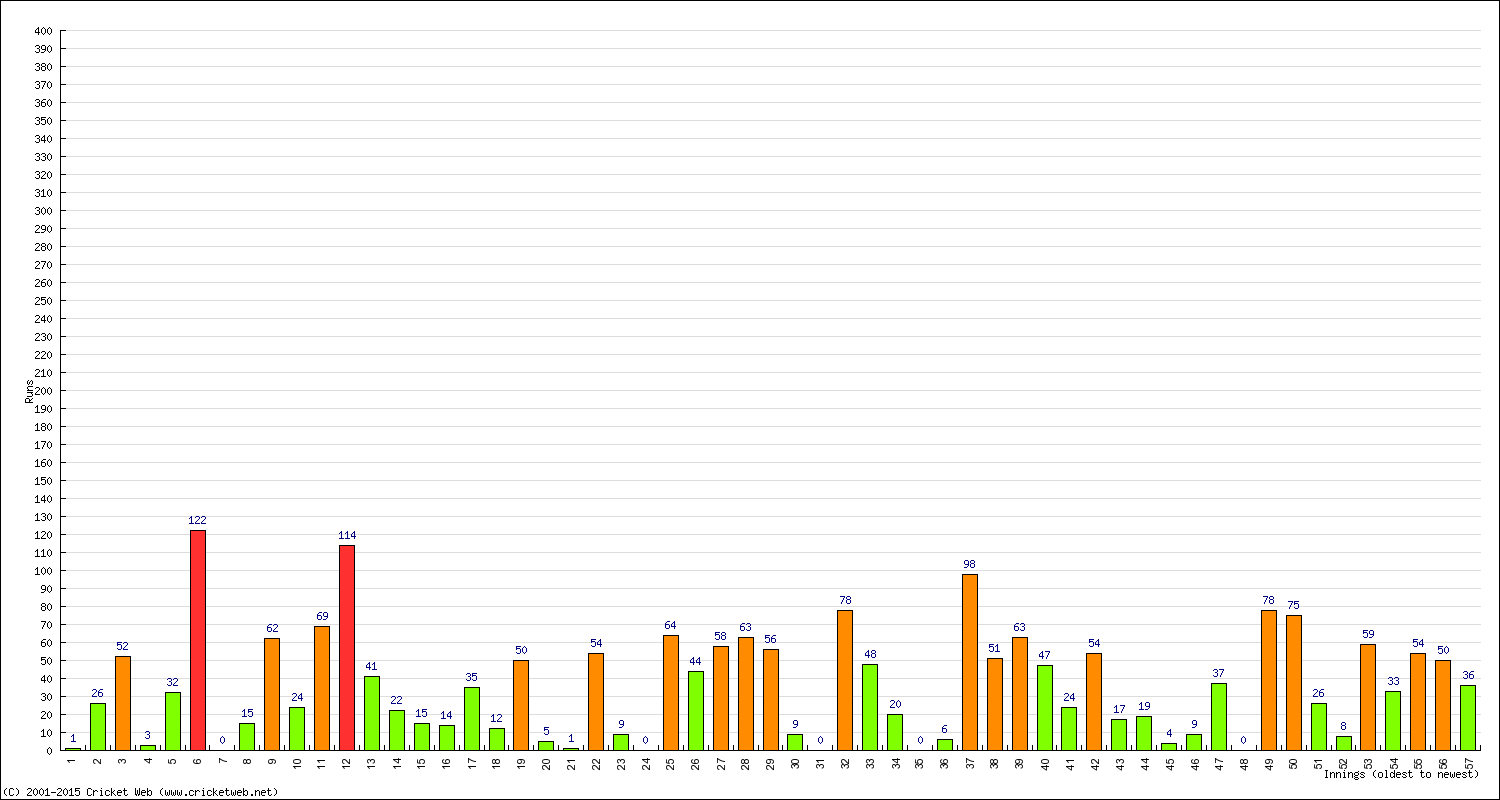Select the value label 33

[1393, 681]
